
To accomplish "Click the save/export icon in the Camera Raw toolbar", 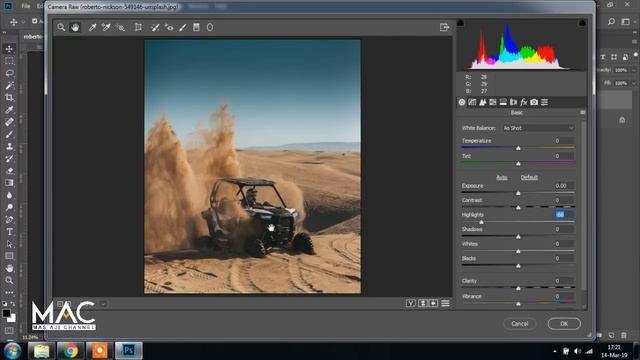I will coord(444,27).
